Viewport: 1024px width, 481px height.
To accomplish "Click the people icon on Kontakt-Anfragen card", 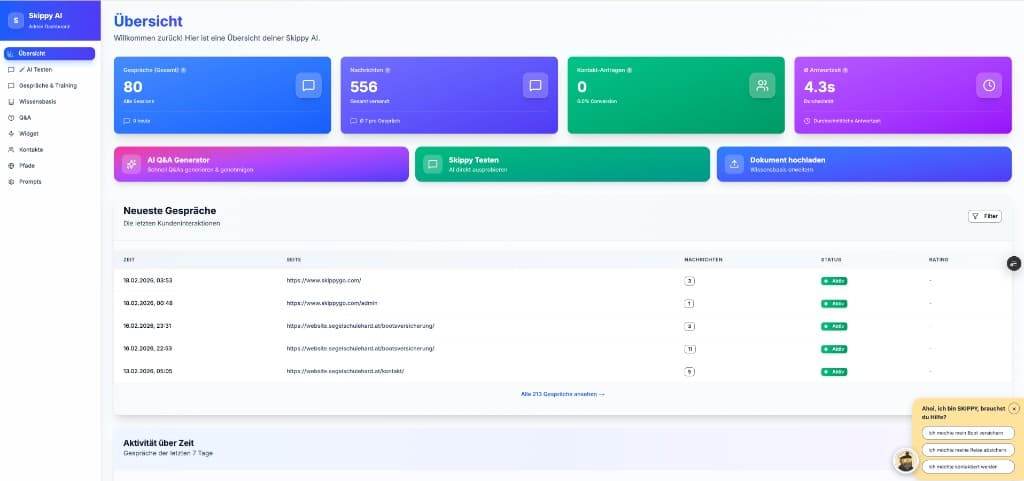I will (762, 86).
